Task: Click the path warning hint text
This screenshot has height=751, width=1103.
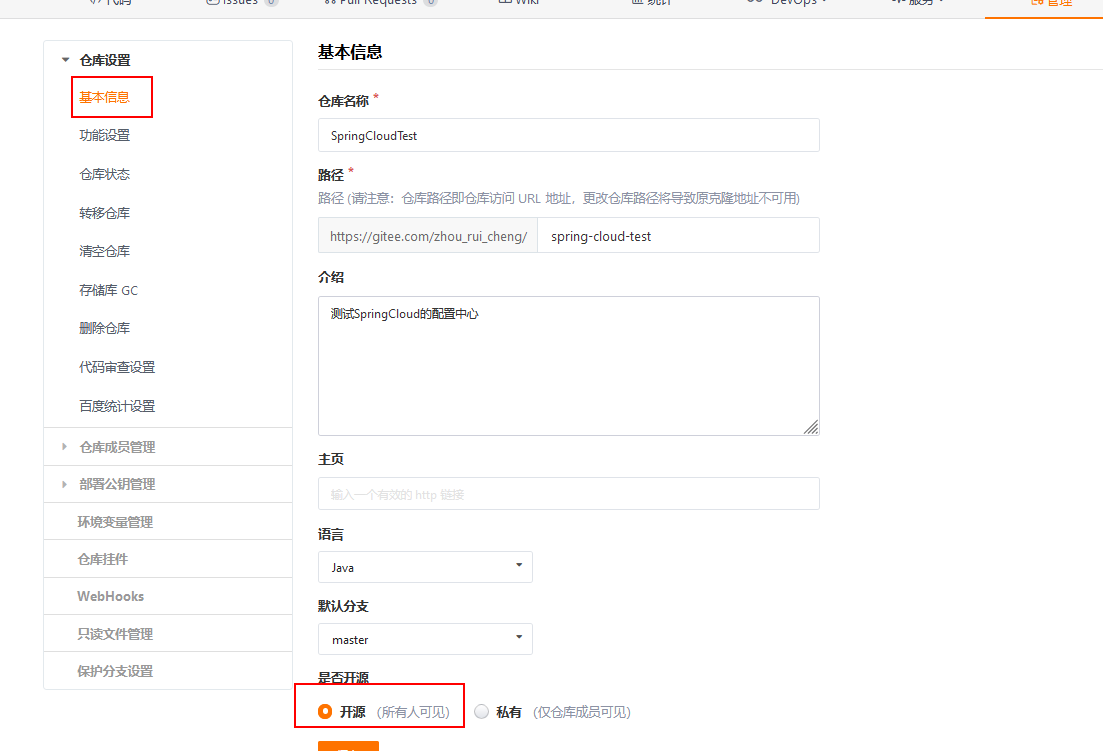Action: pyautogui.click(x=559, y=198)
